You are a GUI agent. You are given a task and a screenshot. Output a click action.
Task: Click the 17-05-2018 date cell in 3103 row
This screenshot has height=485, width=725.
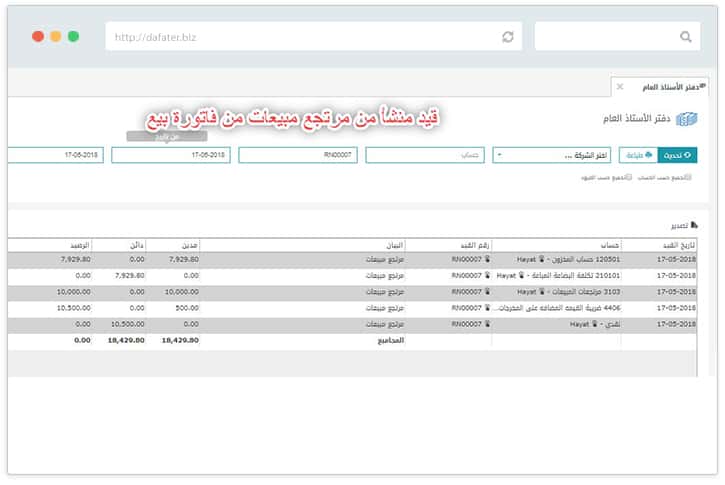[x=676, y=292]
